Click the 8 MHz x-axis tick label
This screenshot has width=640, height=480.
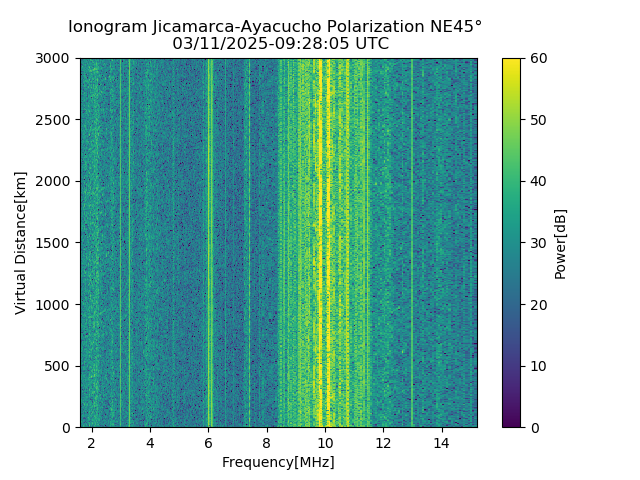click(267, 443)
